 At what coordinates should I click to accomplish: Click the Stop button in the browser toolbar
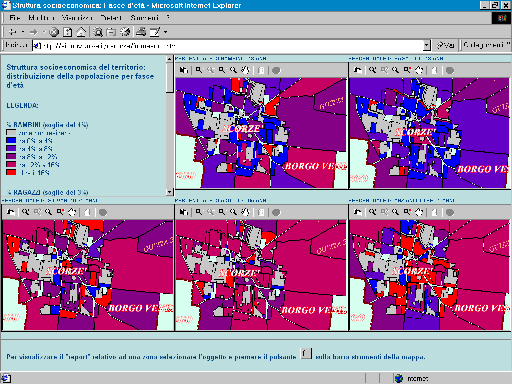coord(54,32)
